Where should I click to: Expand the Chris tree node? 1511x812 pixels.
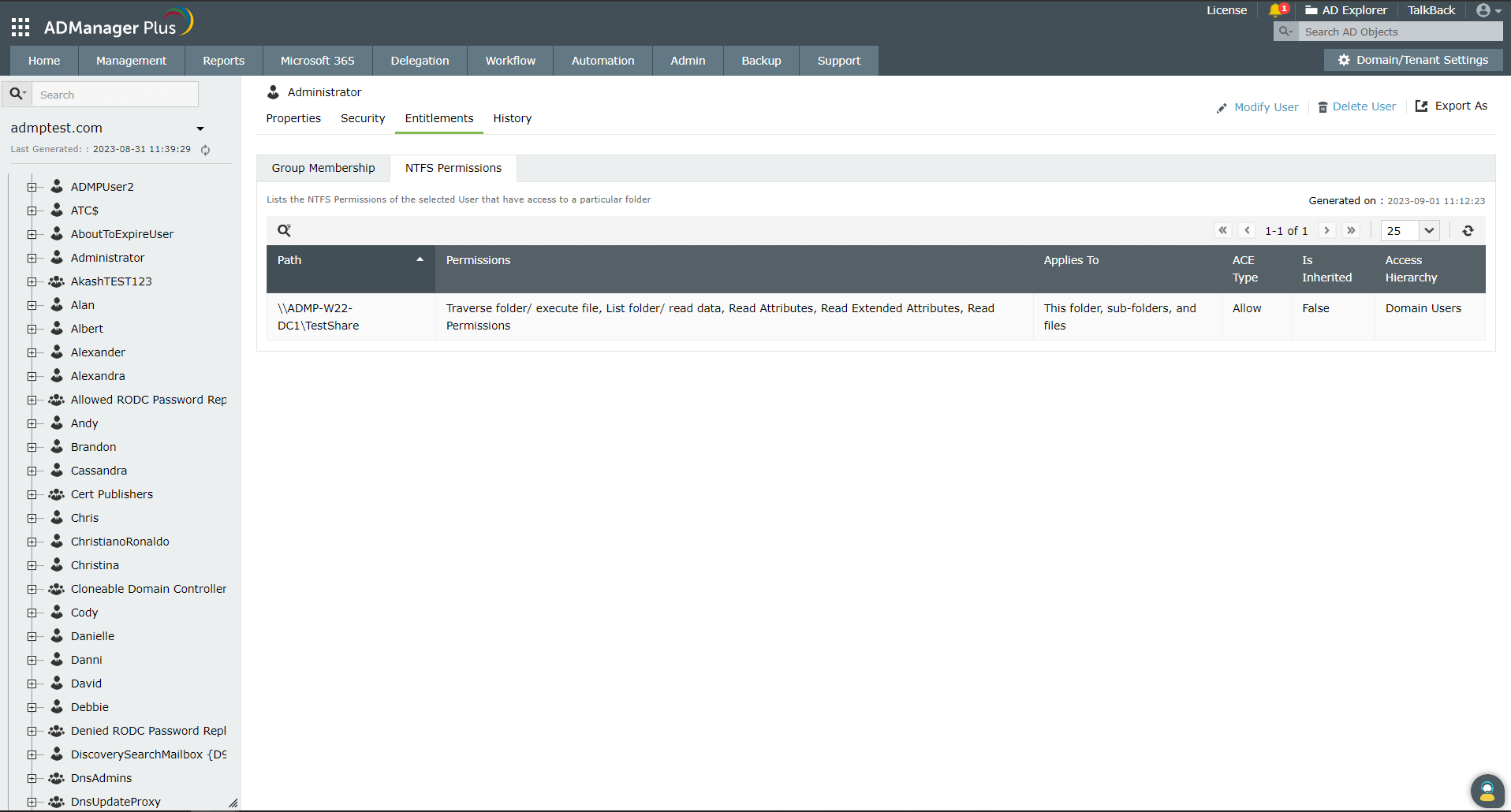click(32, 518)
